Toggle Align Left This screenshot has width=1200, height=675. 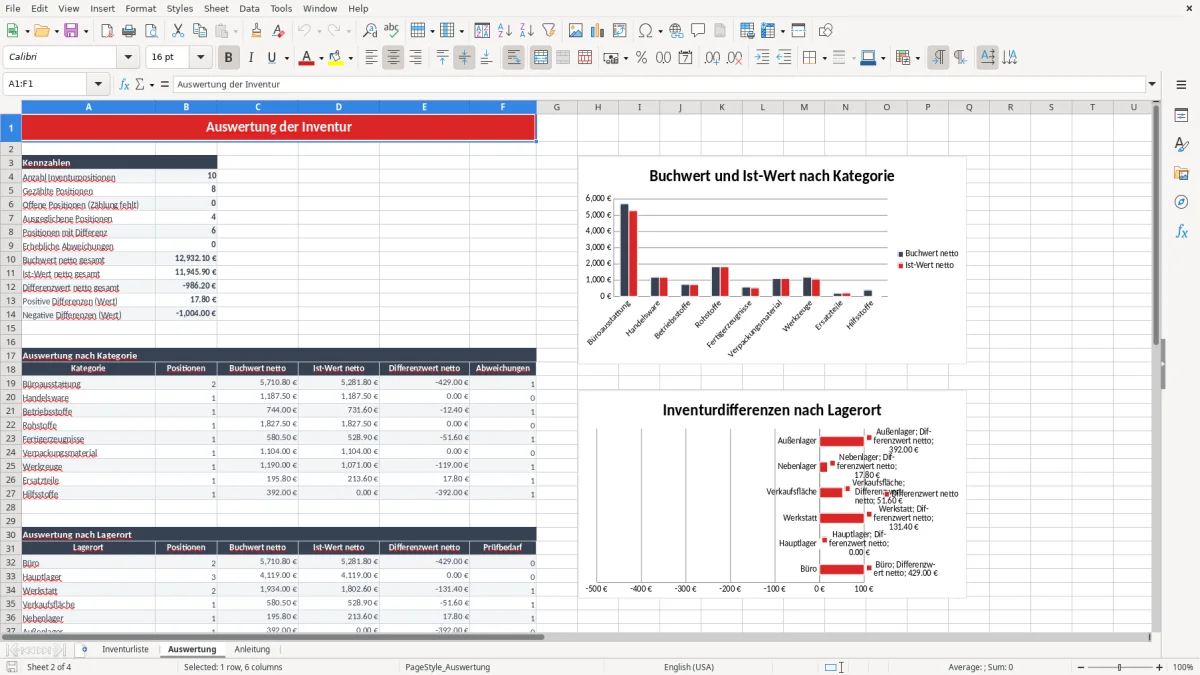tap(371, 58)
